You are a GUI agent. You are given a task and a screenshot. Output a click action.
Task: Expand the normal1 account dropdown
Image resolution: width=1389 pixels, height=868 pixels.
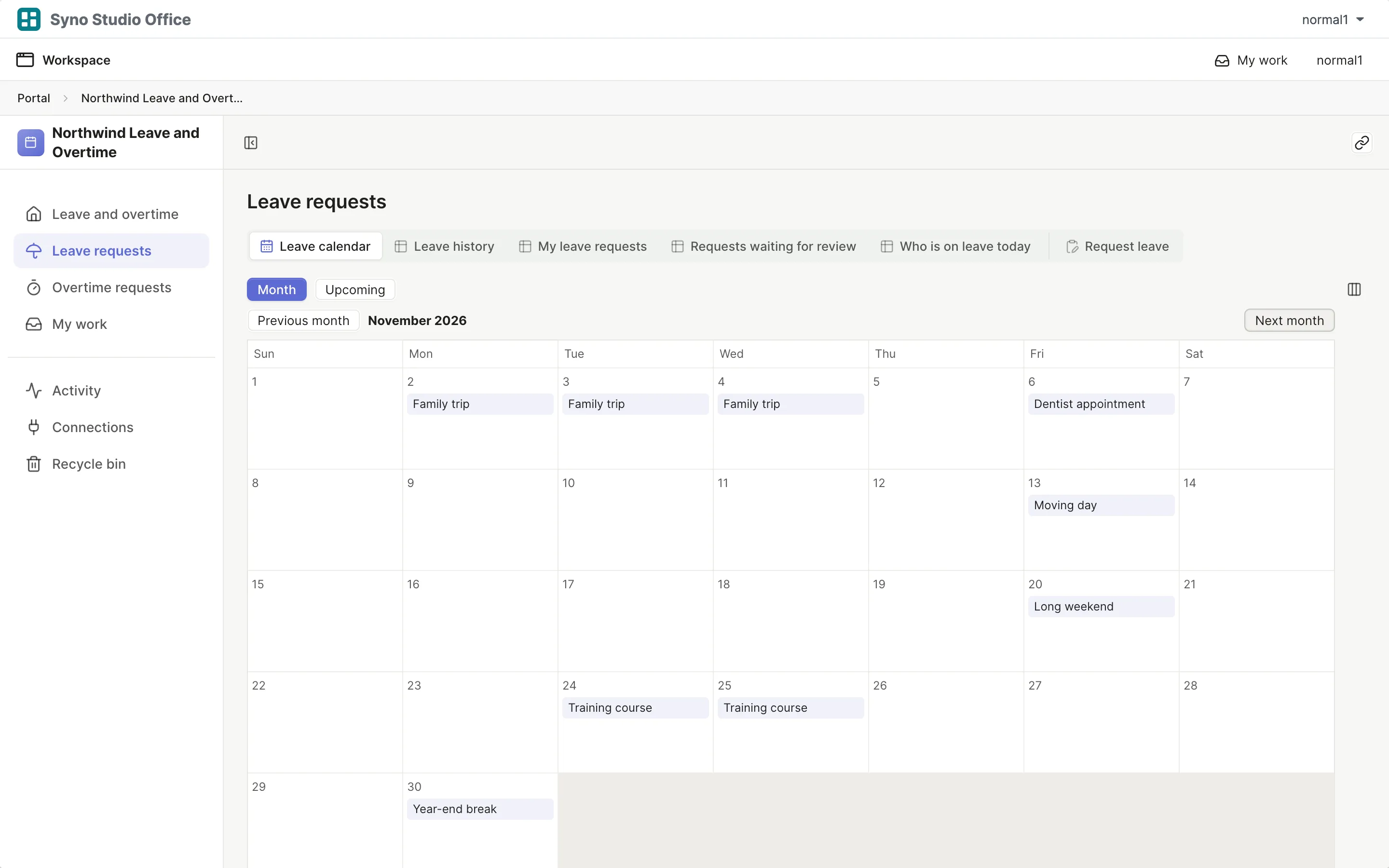(x=1333, y=19)
